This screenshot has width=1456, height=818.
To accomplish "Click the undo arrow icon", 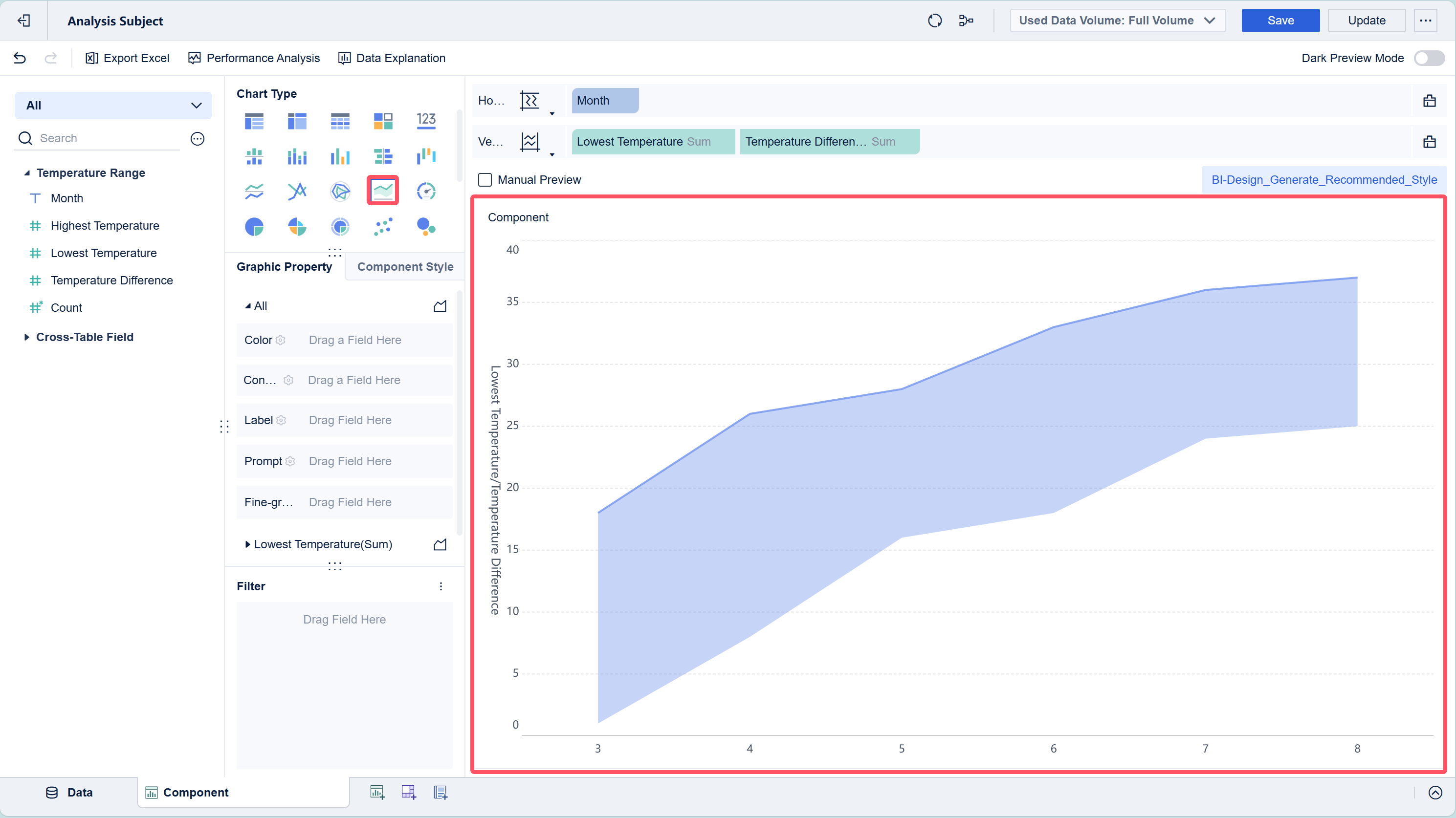I will coord(20,58).
